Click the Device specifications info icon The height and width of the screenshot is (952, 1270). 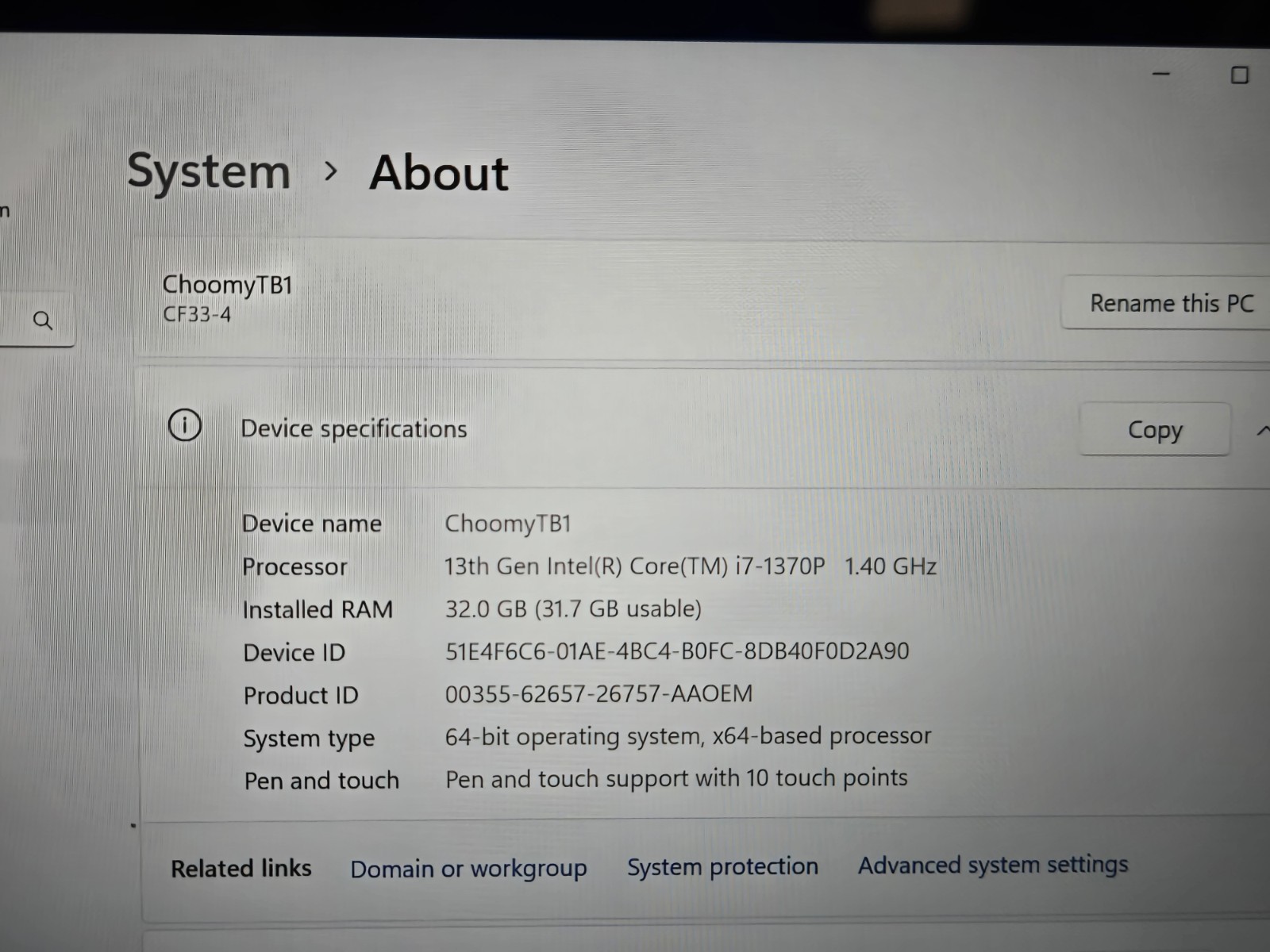185,426
